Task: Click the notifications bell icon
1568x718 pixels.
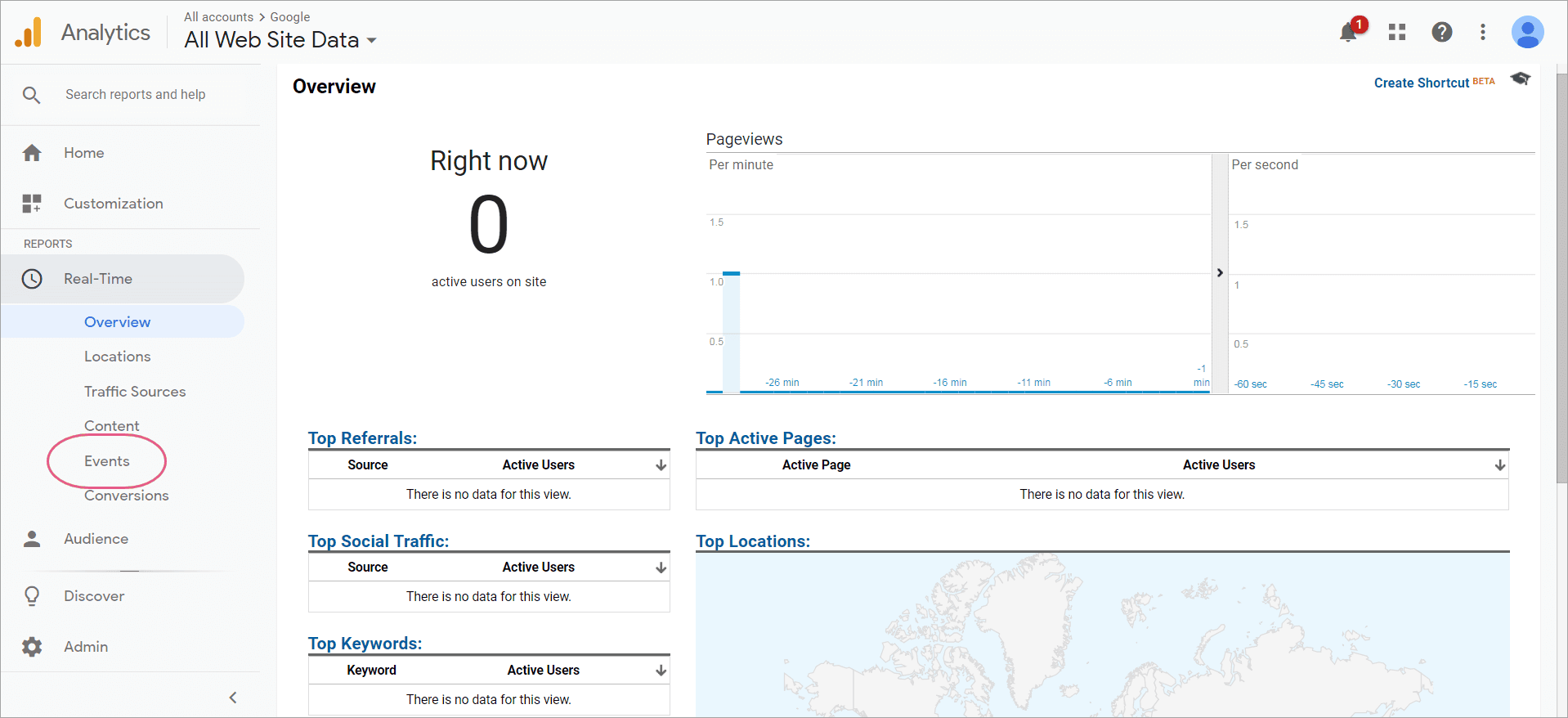Action: pos(1348,33)
